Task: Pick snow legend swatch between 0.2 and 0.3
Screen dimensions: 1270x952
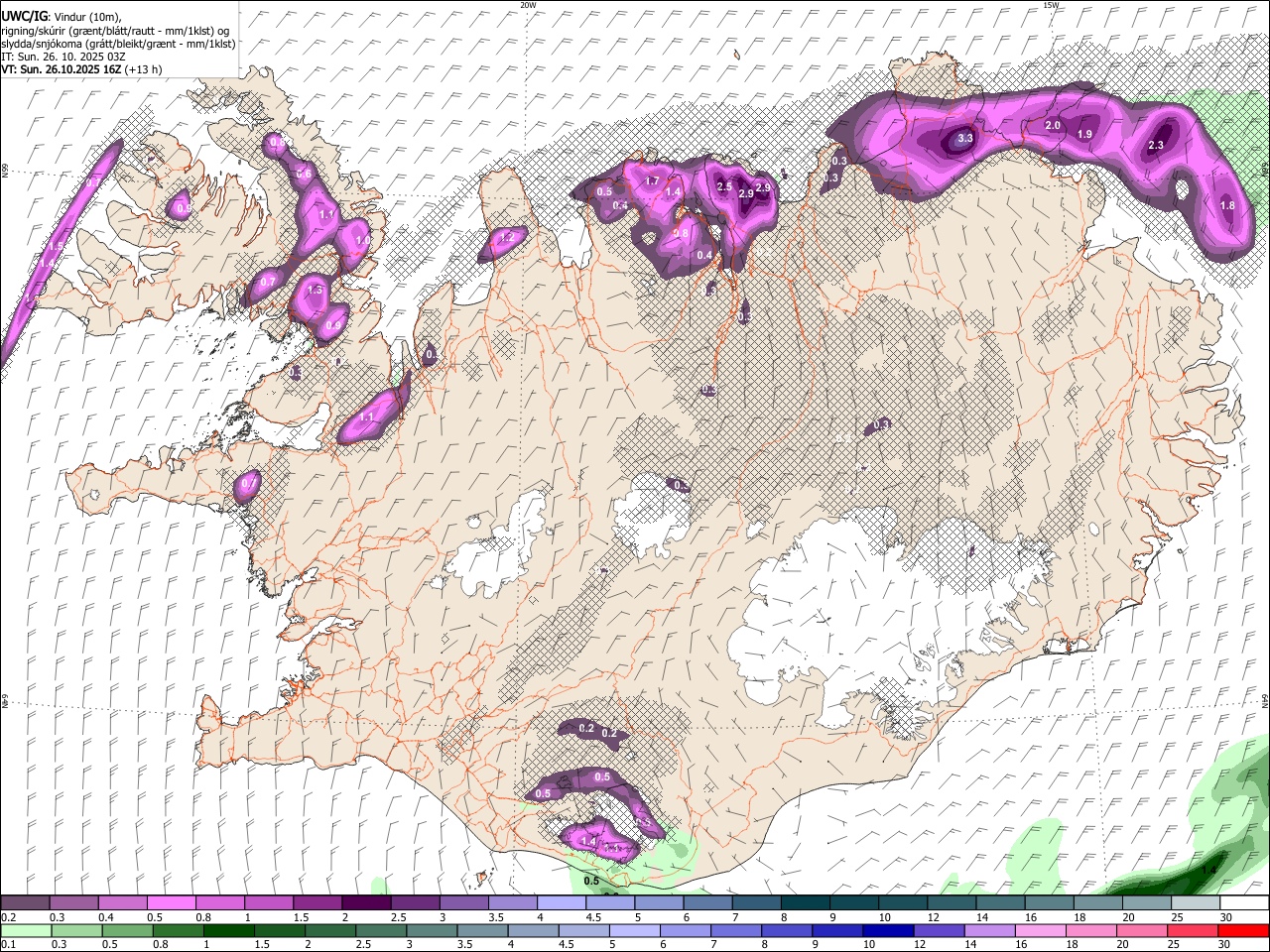Action: [x=26, y=903]
